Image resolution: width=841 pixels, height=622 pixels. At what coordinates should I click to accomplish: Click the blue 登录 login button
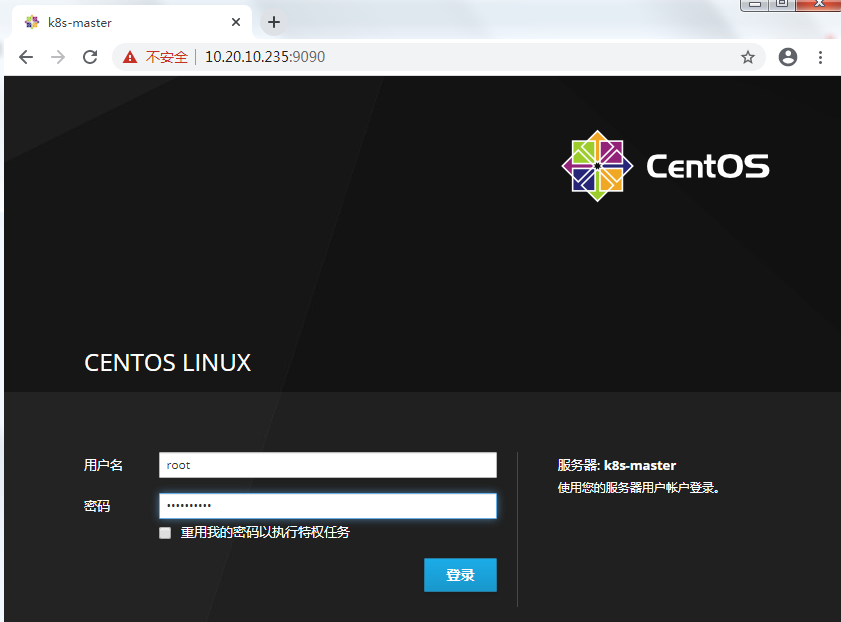pyautogui.click(x=460, y=575)
